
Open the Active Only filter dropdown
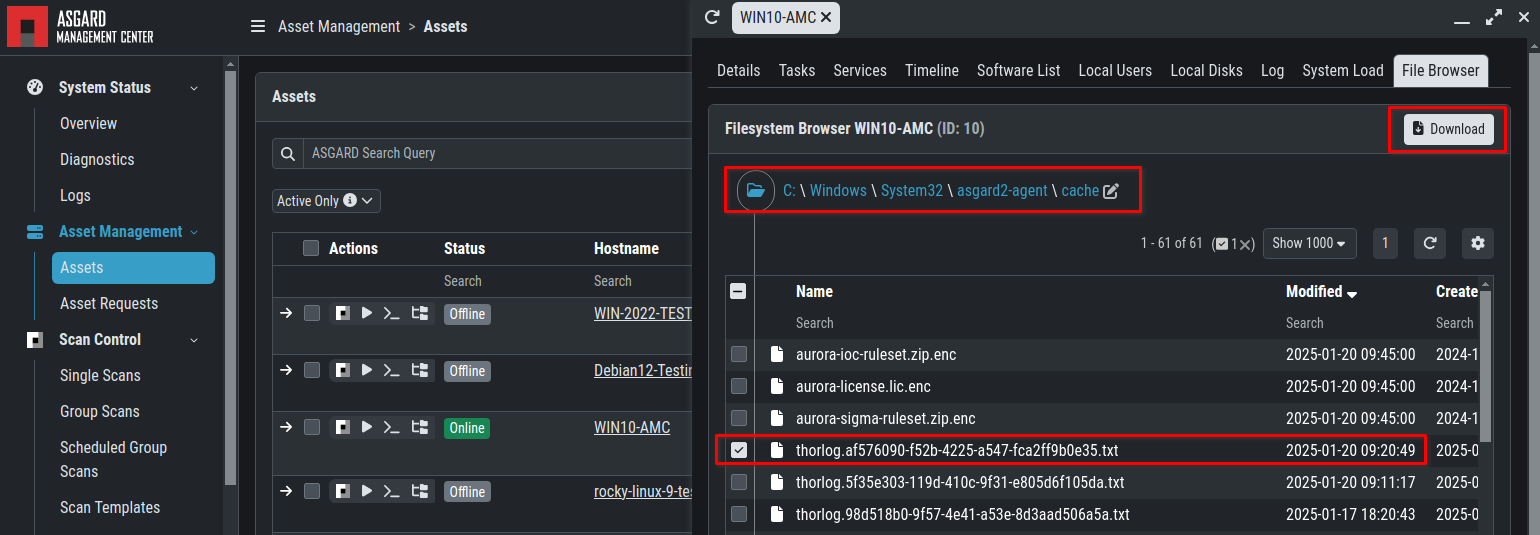(x=326, y=201)
